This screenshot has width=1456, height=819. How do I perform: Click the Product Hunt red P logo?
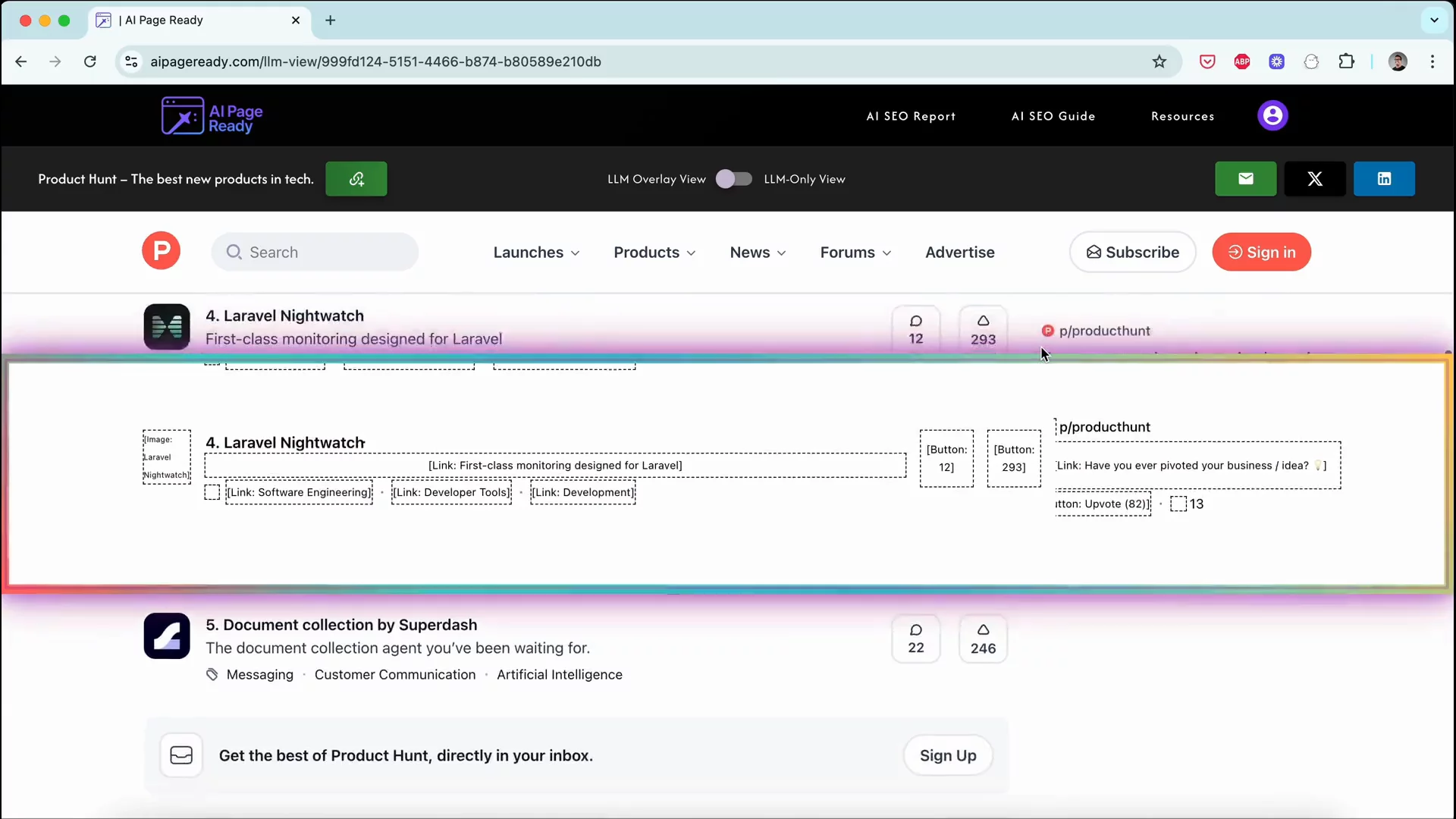(x=161, y=251)
